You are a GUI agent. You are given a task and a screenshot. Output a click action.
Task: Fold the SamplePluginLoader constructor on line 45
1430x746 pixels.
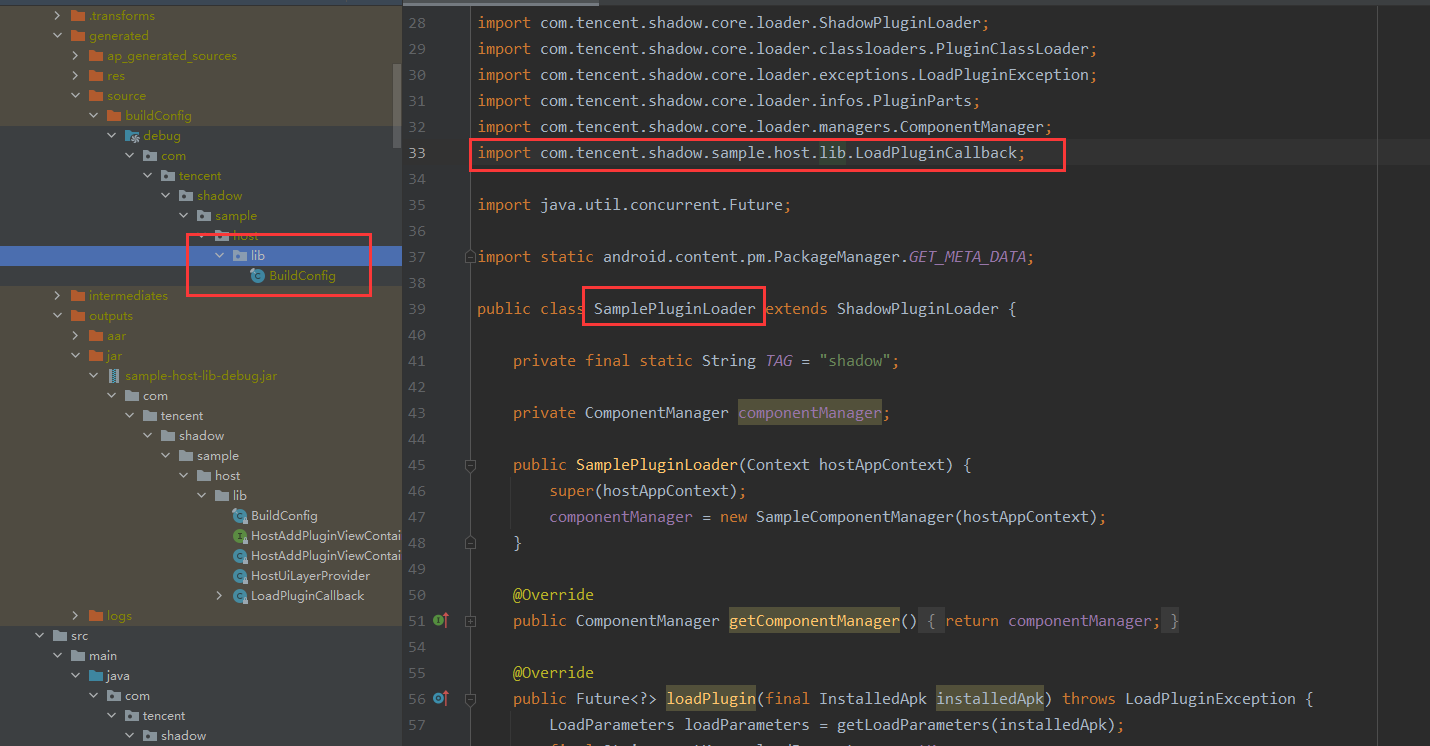[x=470, y=464]
